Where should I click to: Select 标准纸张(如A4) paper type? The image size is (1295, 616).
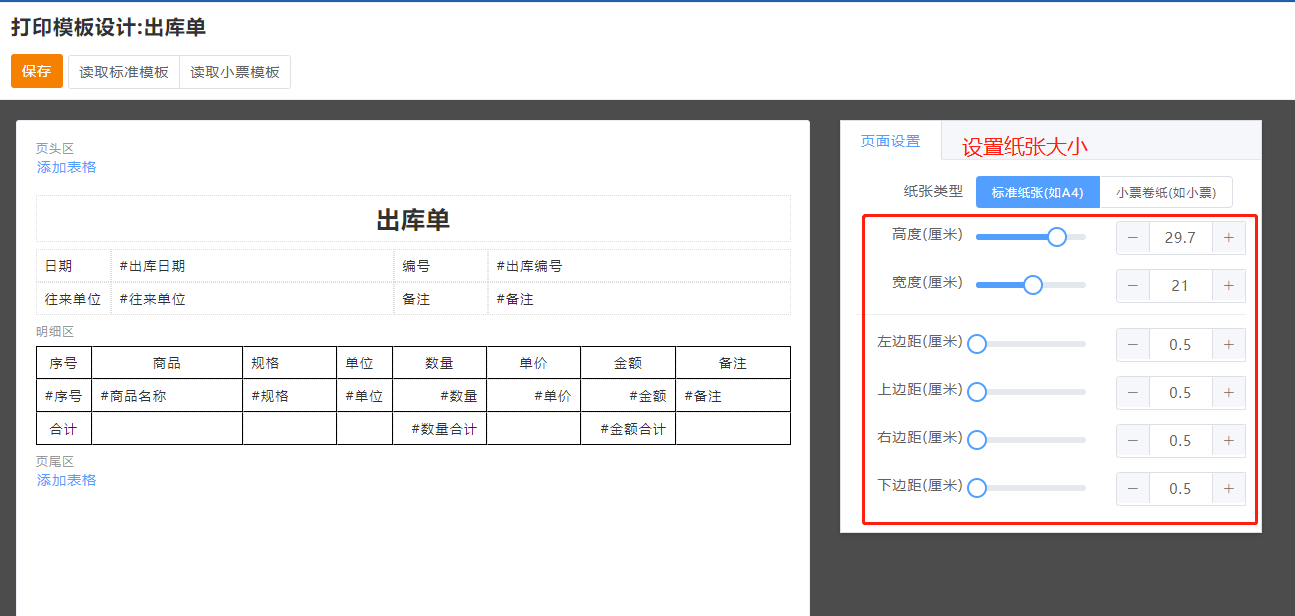point(1037,192)
